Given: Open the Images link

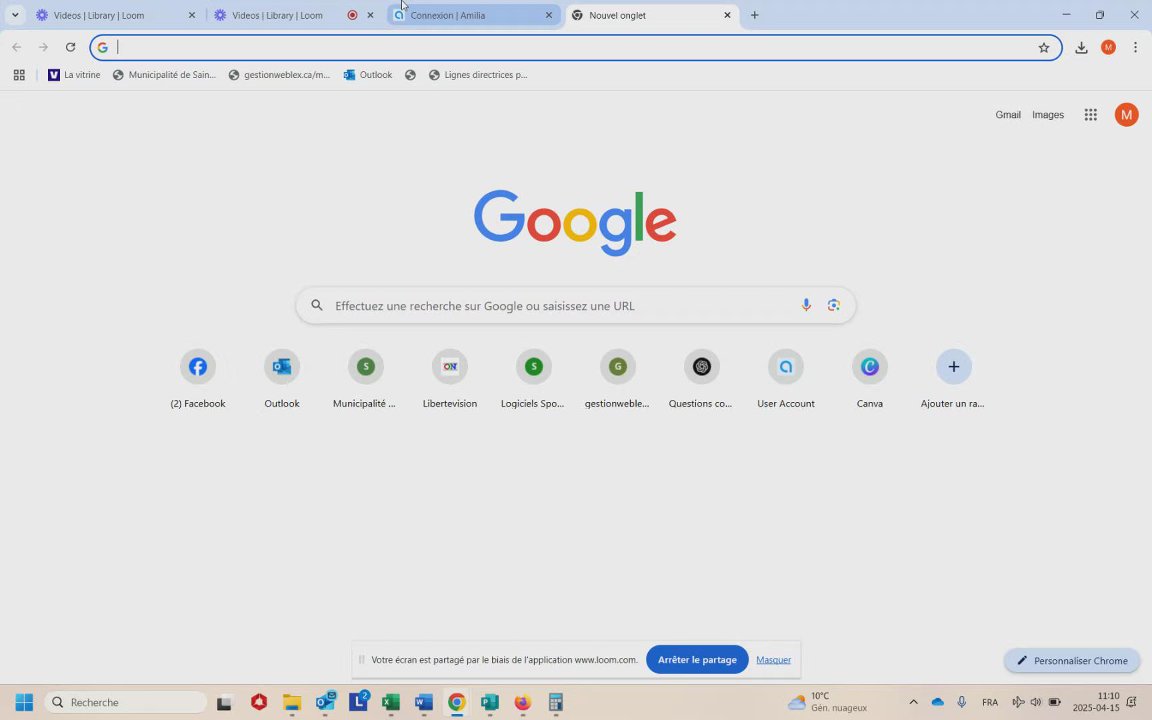Looking at the screenshot, I should (x=1048, y=115).
